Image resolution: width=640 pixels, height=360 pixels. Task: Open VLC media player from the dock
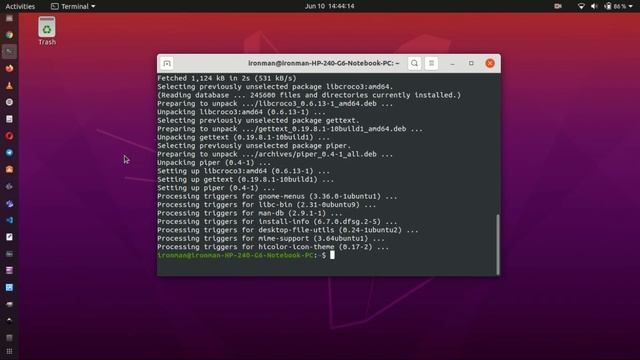pos(9,86)
